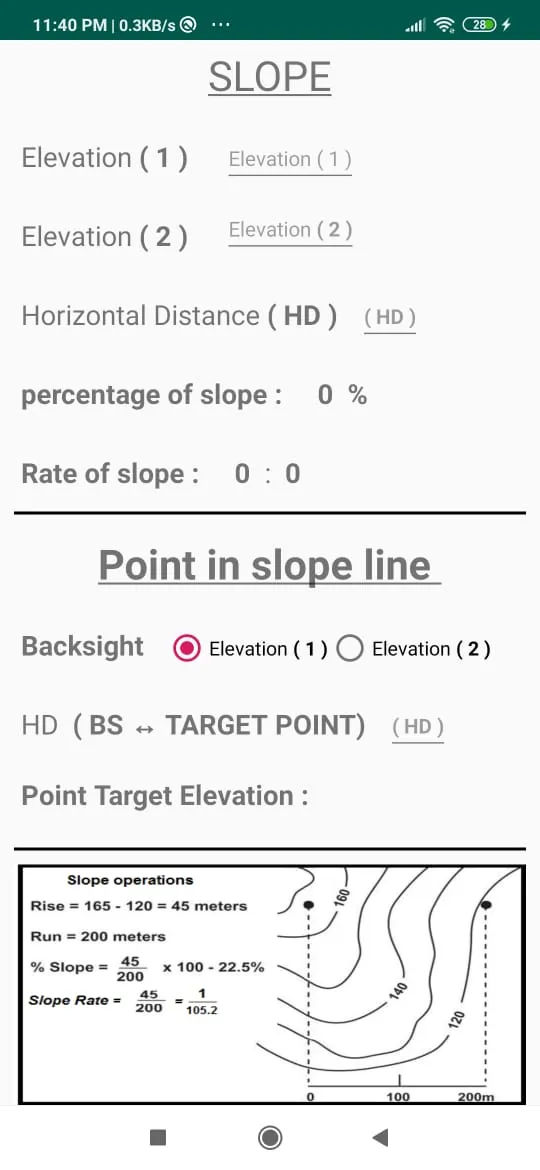Tap the Horizontal Distance HD field

389,319
